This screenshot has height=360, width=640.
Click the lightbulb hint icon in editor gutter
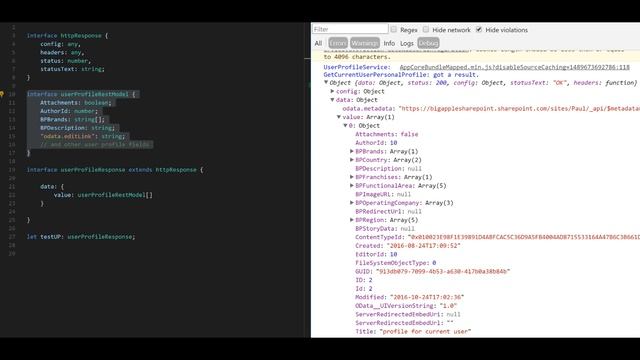pos(2,94)
